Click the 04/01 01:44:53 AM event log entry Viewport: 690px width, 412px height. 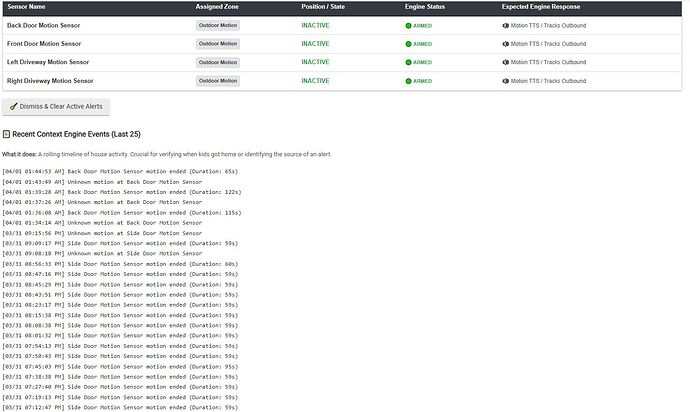[123, 171]
